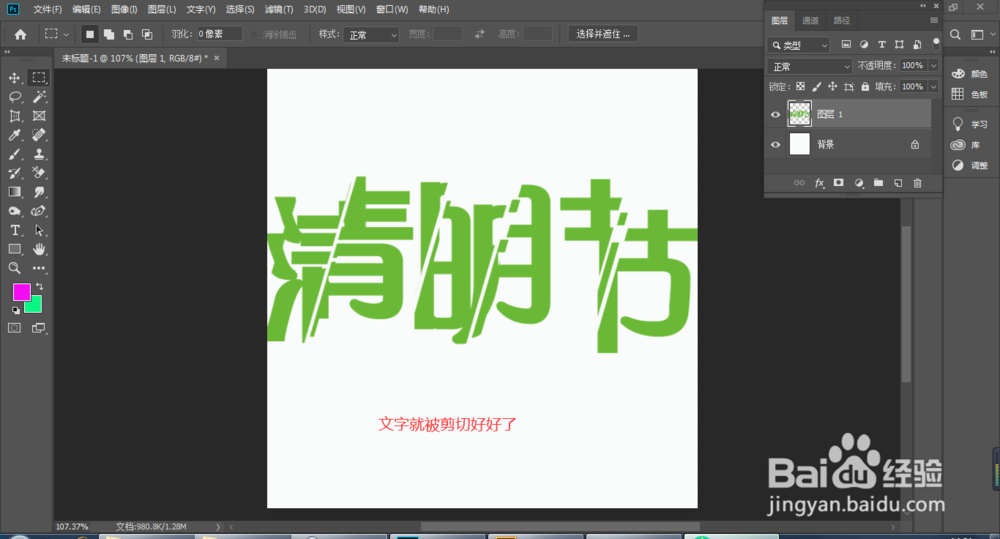Viewport: 1000px width, 539px height.
Task: Toggle Quick Mask mode
Action: pos(14,328)
